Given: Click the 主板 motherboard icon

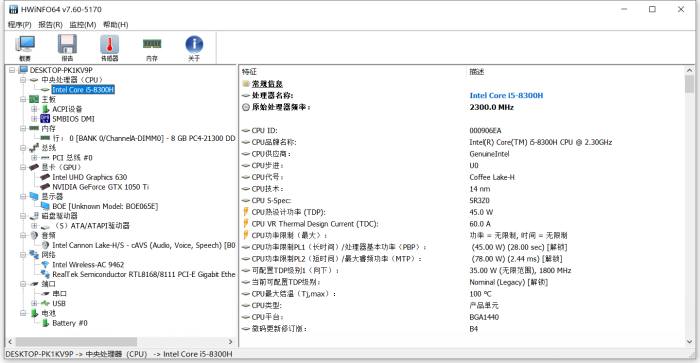Looking at the screenshot, I should [34, 99].
